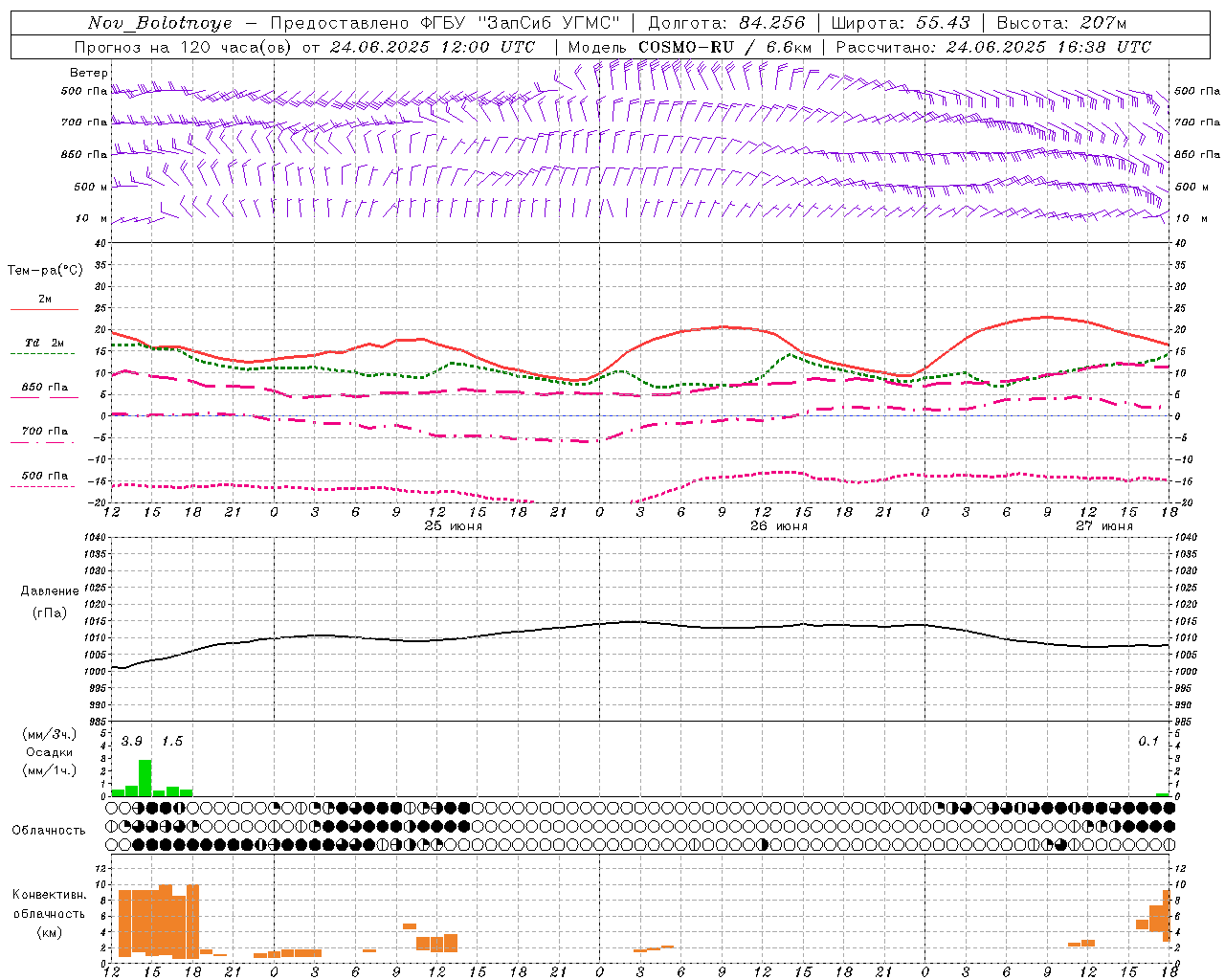Click the green dashed Td 2м legend entry
Viewport: 1225px width, 980px height.
(x=45, y=347)
